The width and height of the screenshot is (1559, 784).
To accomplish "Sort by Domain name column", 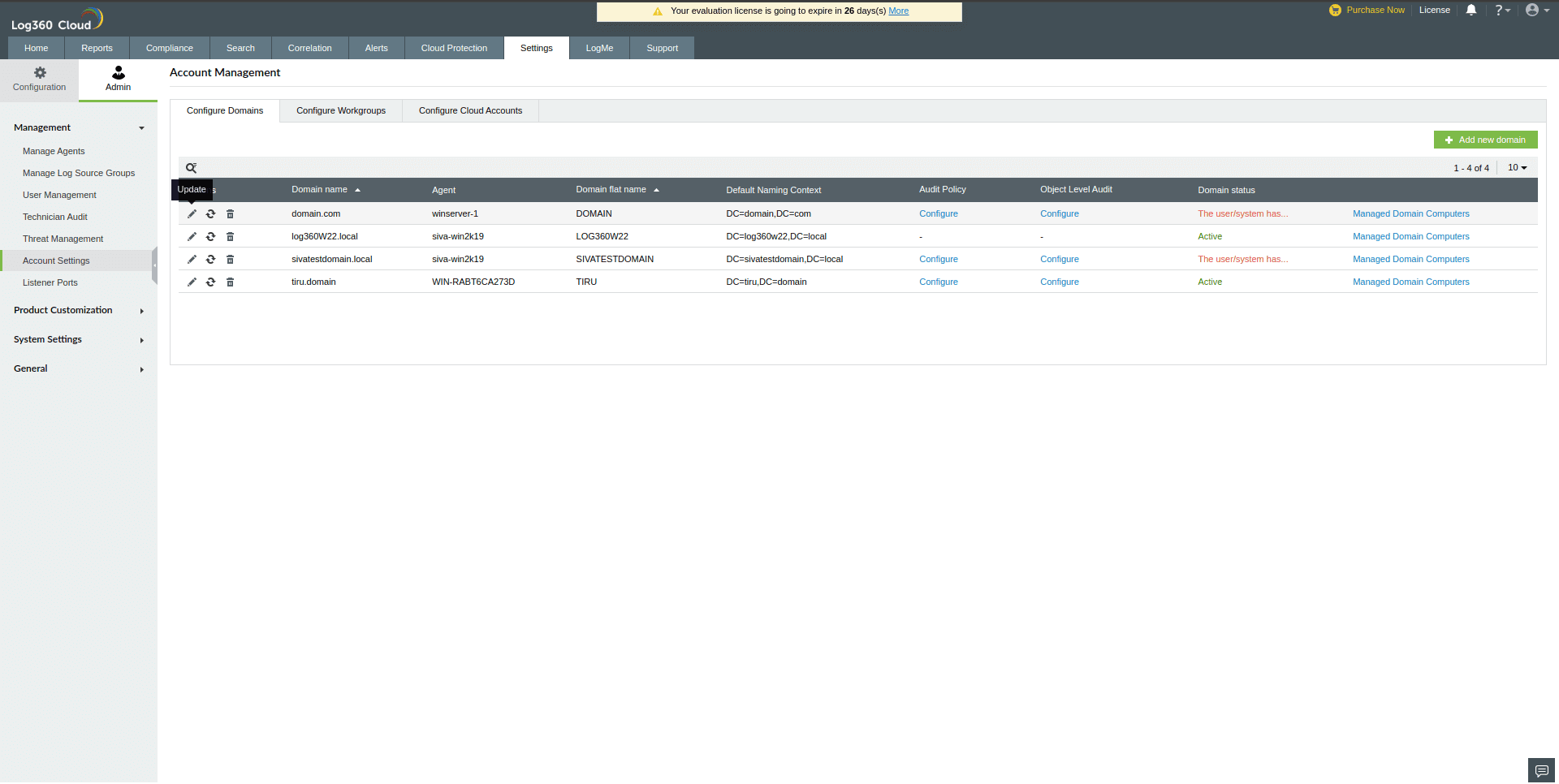I will pyautogui.click(x=326, y=190).
